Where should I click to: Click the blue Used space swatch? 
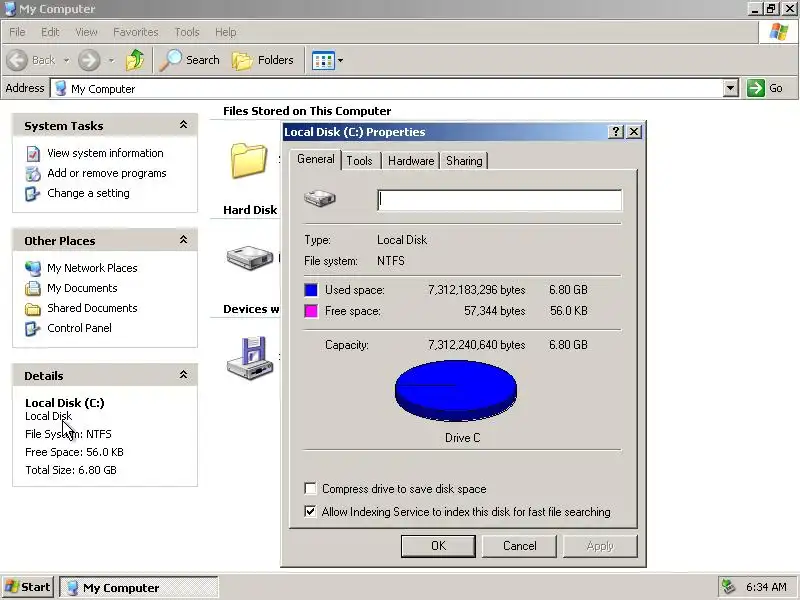click(x=311, y=290)
